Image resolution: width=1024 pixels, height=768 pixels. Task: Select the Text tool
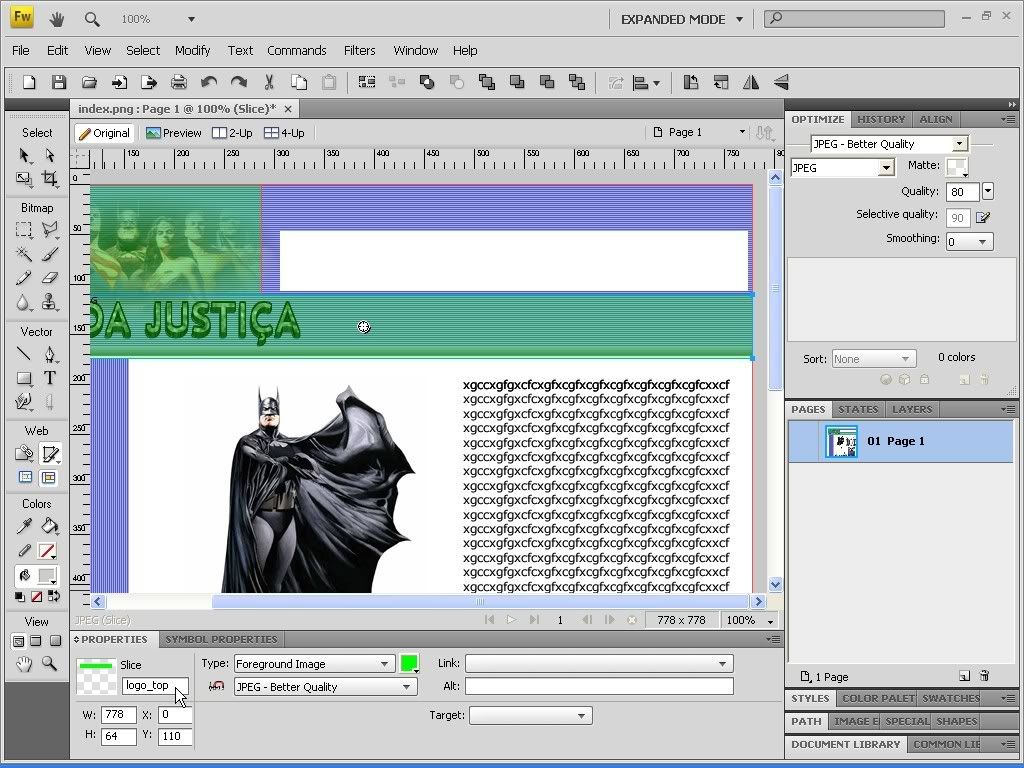click(x=50, y=378)
